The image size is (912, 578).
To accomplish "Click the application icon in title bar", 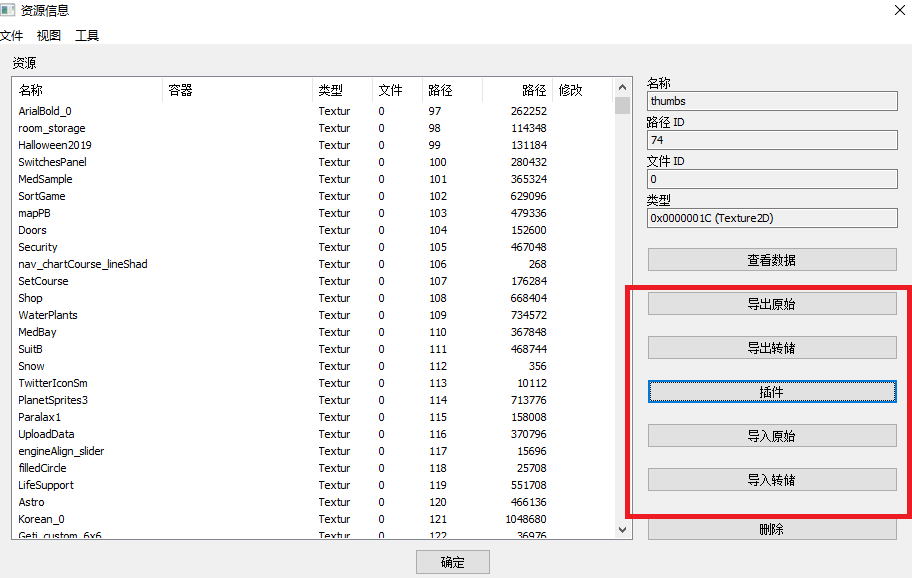I will (8, 10).
